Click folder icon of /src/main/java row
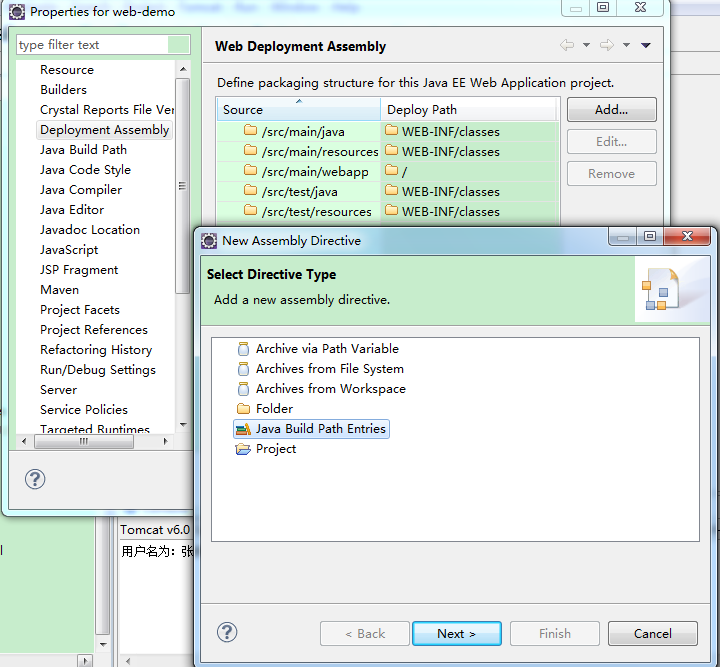 click(250, 130)
